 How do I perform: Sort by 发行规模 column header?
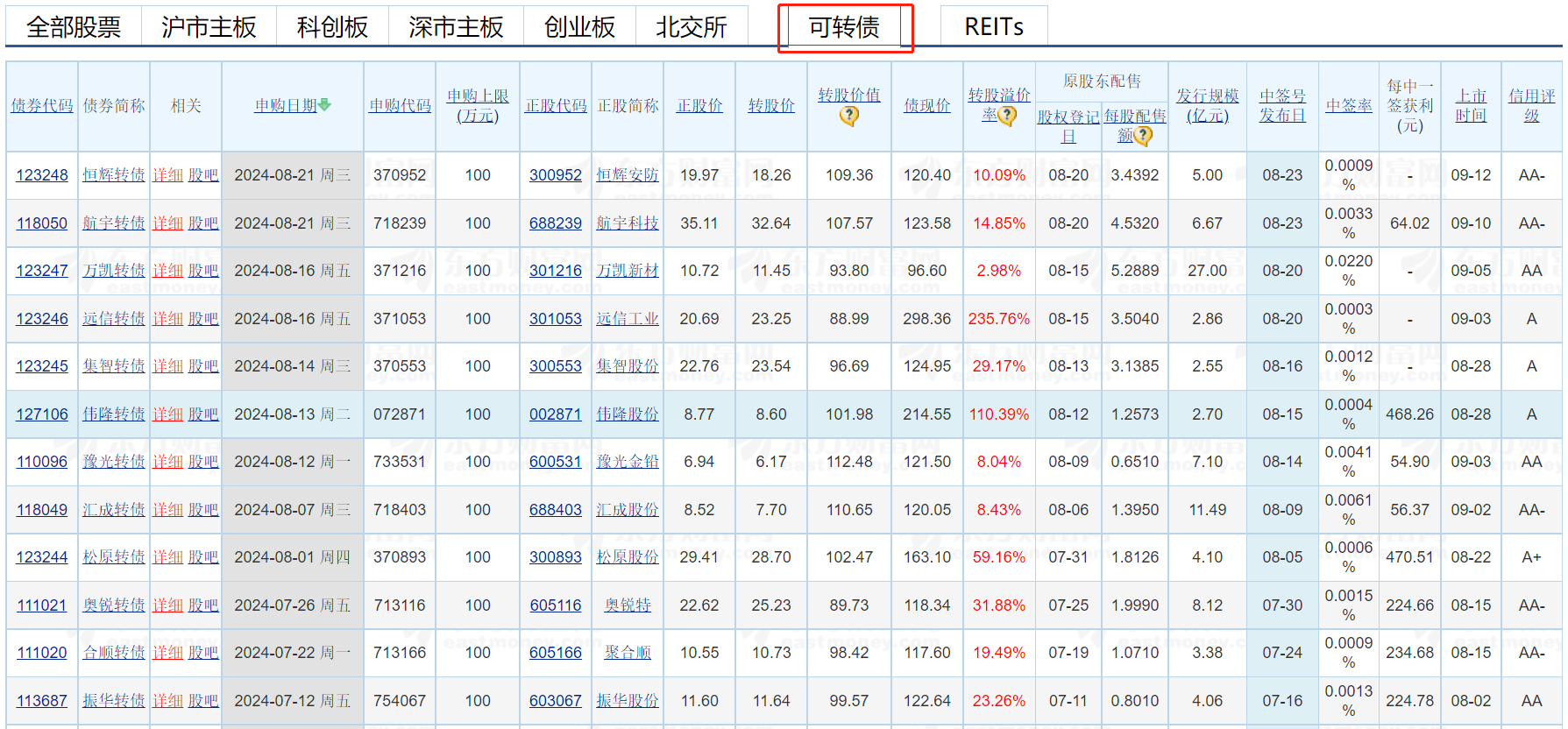click(1207, 105)
